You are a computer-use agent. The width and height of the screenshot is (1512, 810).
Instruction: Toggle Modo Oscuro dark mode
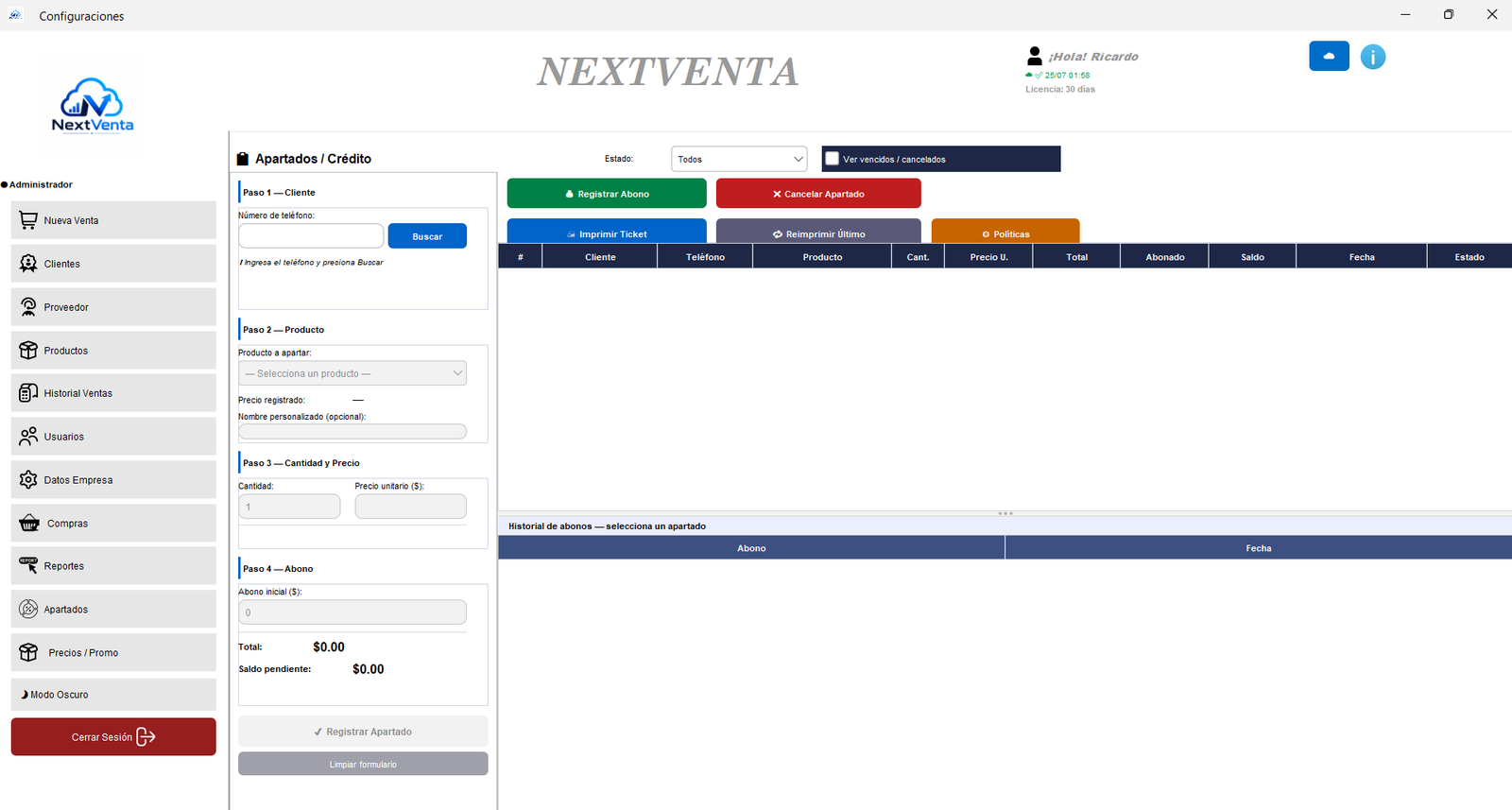113,695
